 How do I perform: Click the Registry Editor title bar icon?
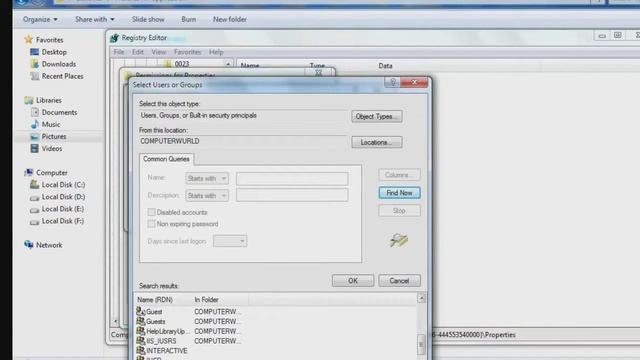pos(114,38)
